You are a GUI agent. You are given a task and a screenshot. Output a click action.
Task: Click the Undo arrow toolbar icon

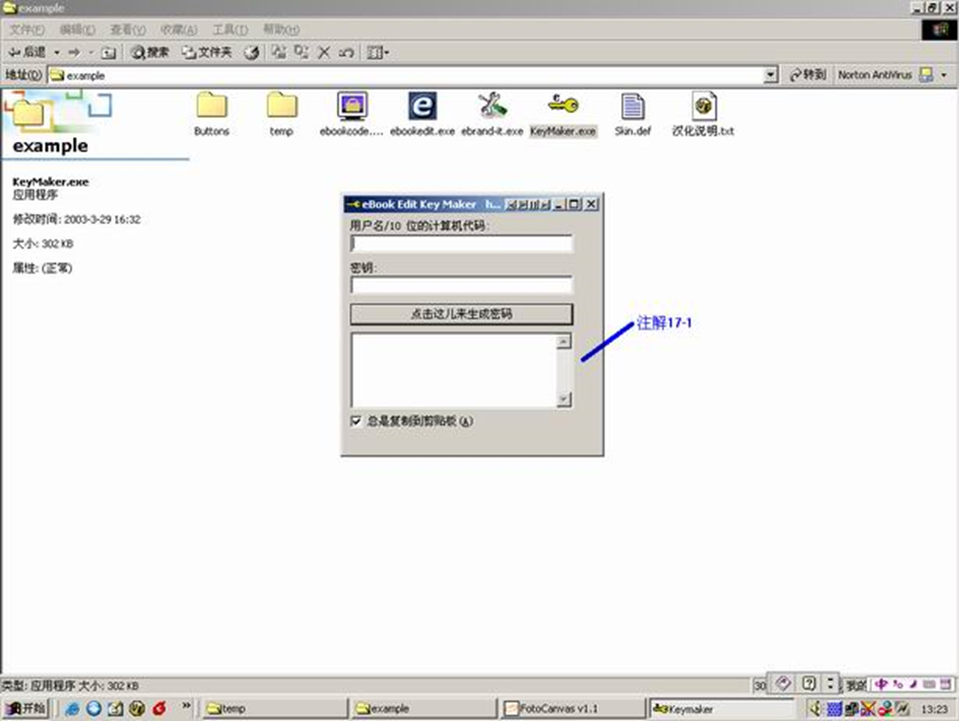(347, 52)
